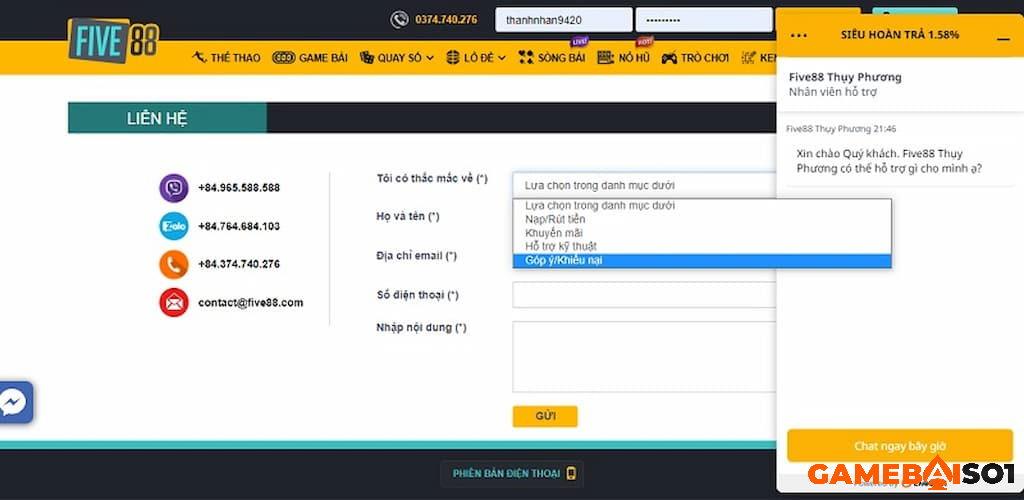The width and height of the screenshot is (1024, 500).
Task: Click the orange phone hotline icon
Action: pos(174,264)
